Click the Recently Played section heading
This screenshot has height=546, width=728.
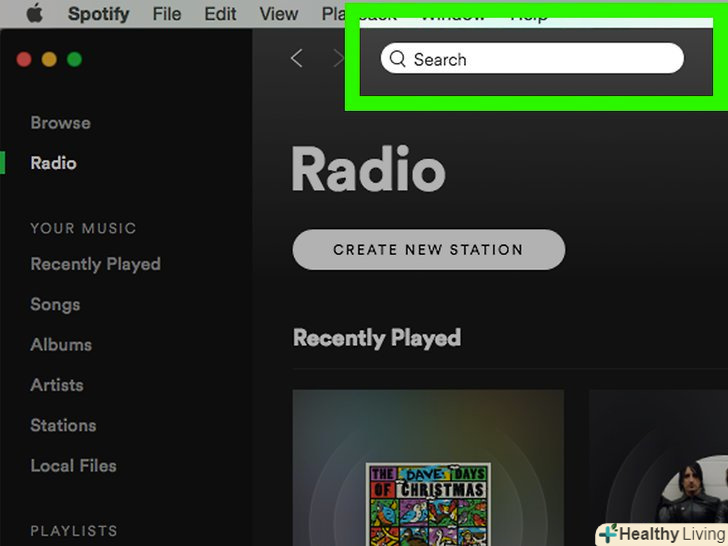[377, 338]
